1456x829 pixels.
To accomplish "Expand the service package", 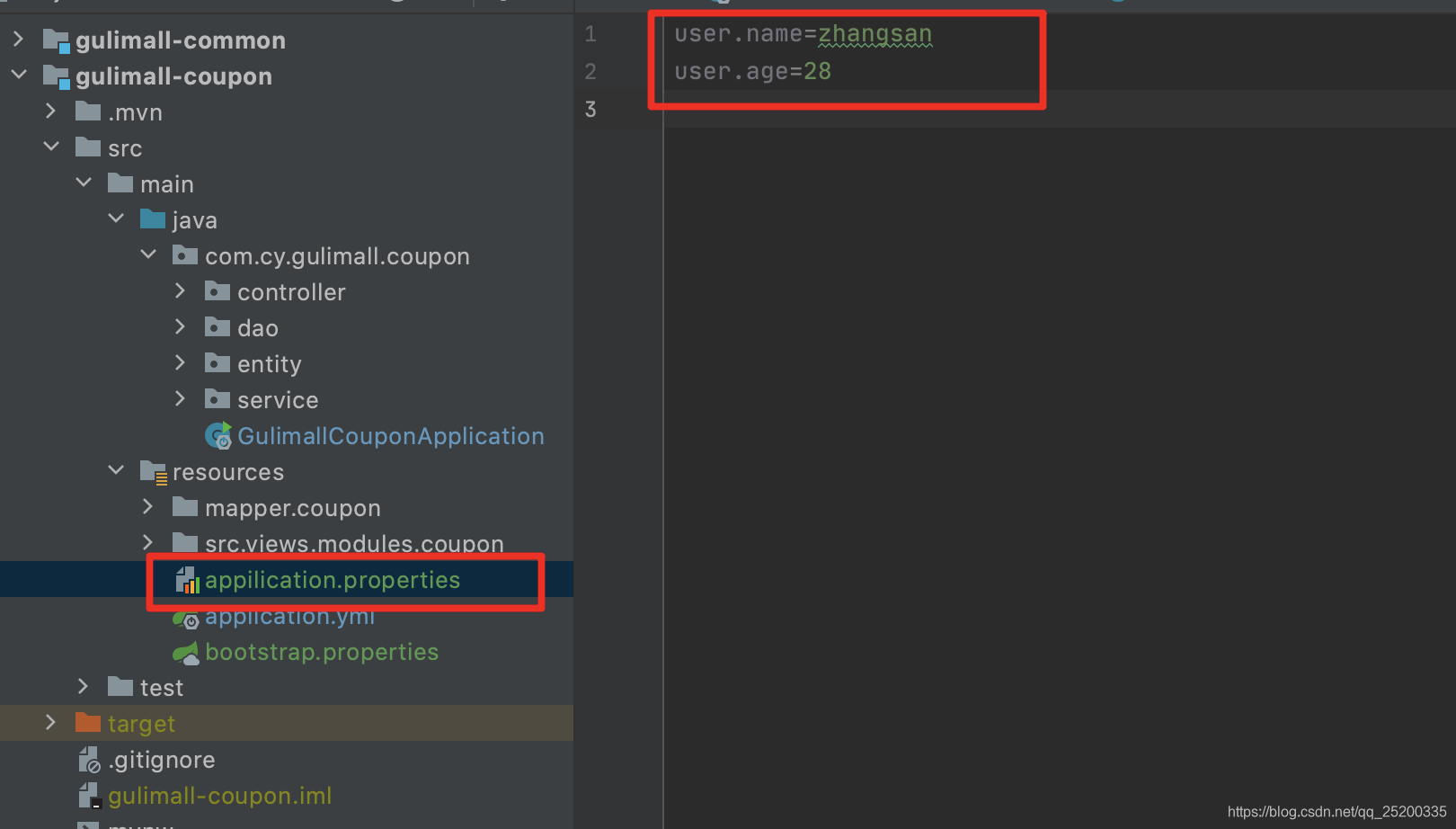I will click(x=180, y=398).
